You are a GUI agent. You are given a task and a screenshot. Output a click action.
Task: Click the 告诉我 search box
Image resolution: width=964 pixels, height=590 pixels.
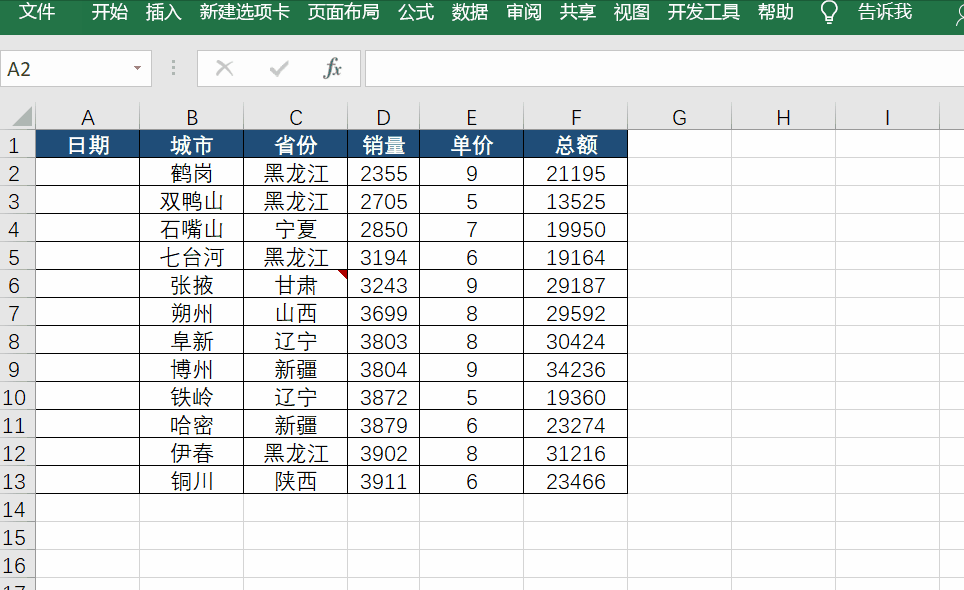pos(885,12)
